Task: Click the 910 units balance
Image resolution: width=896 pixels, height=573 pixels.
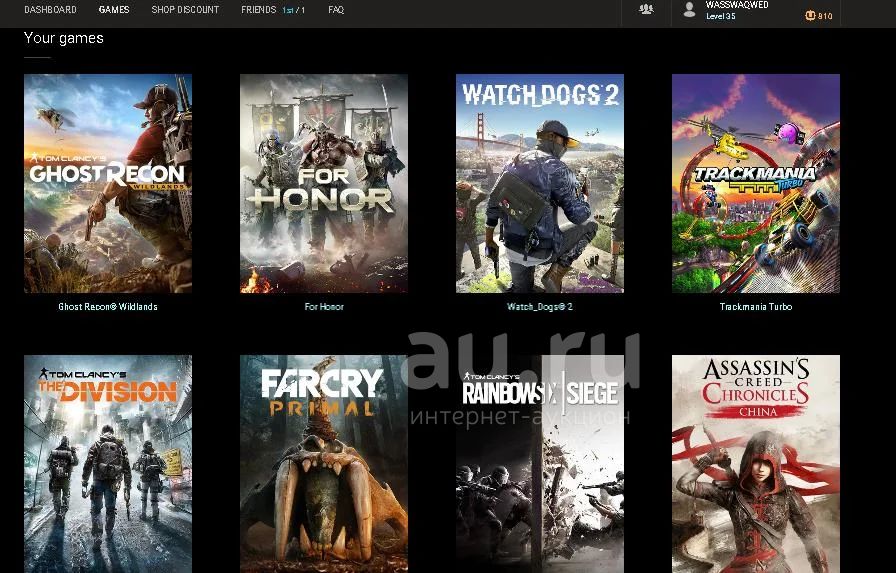Action: click(825, 16)
